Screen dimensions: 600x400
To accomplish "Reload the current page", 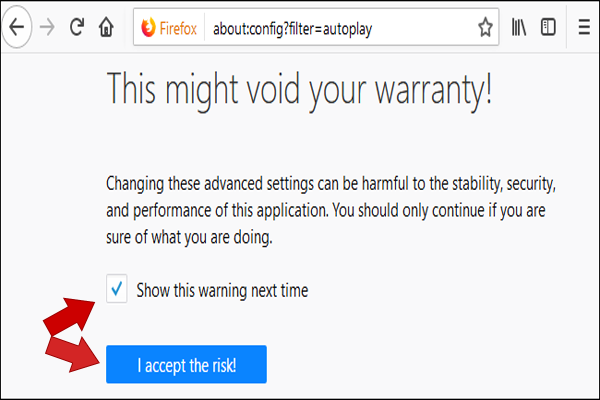I will (x=76, y=27).
